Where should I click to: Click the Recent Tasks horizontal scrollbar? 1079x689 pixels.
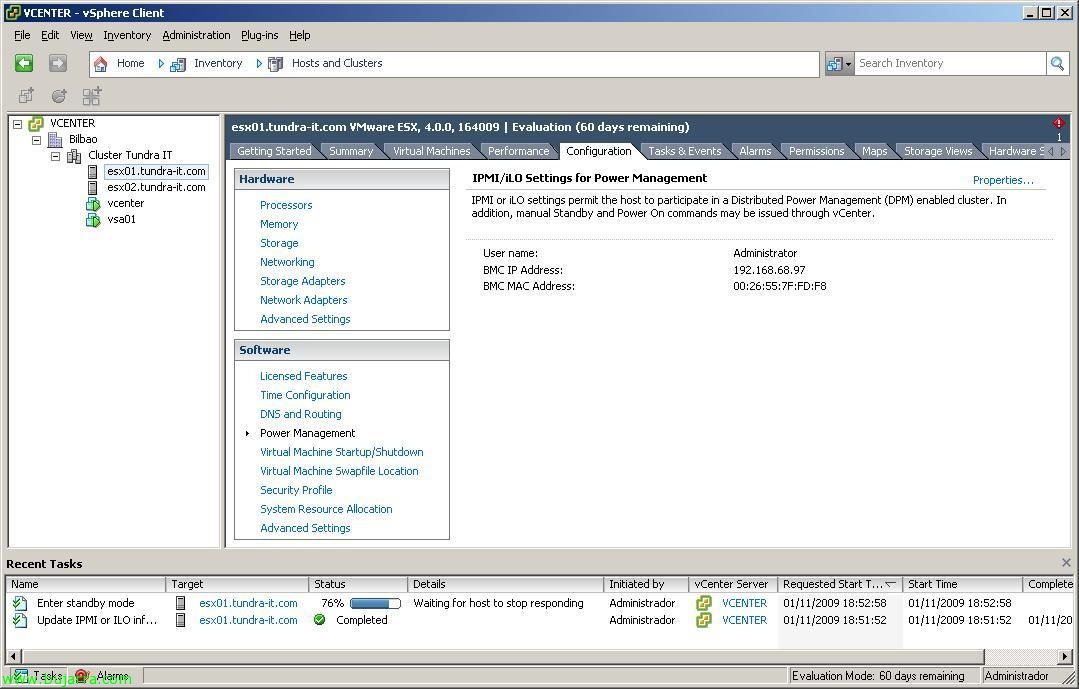(503, 656)
